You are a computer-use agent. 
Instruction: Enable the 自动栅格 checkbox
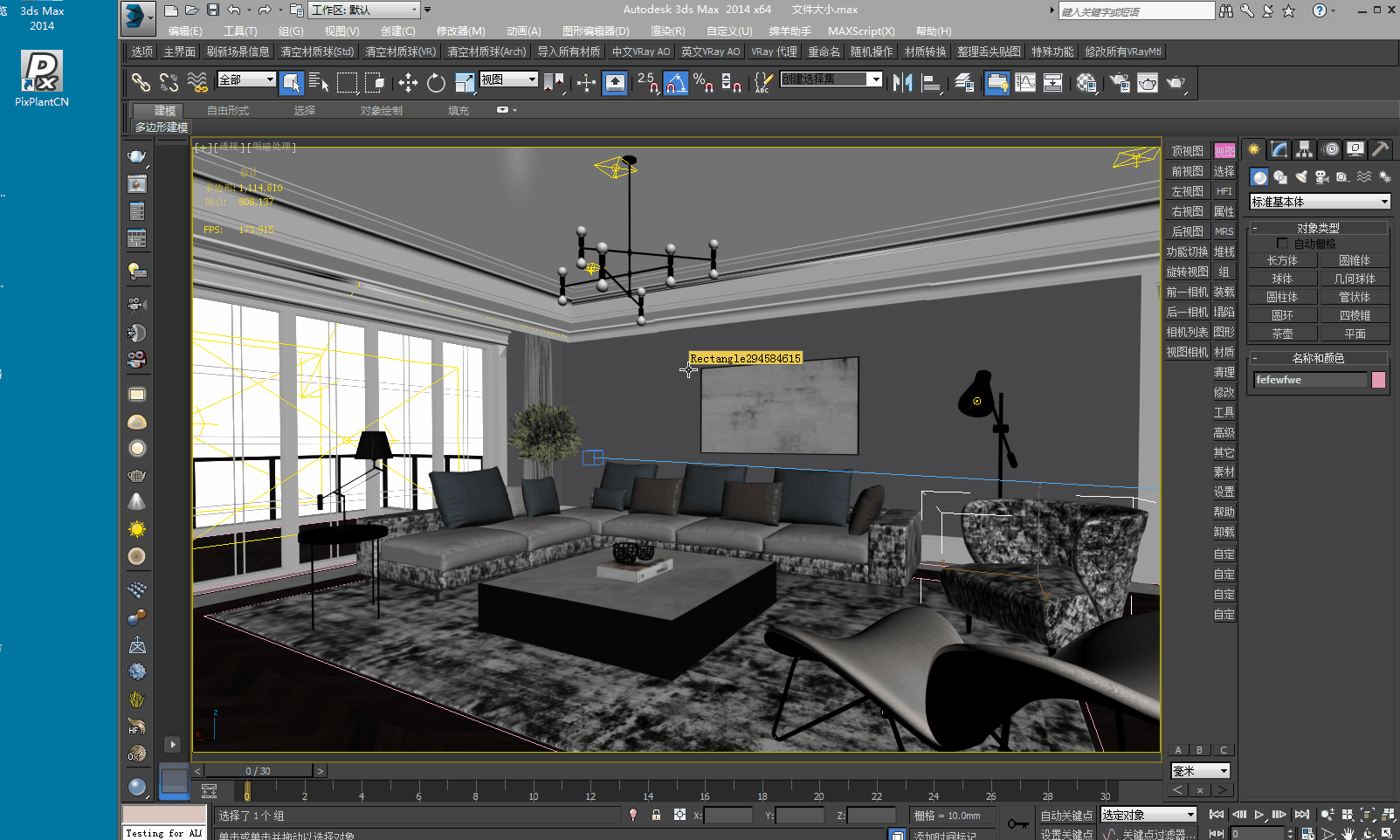pos(1282,244)
